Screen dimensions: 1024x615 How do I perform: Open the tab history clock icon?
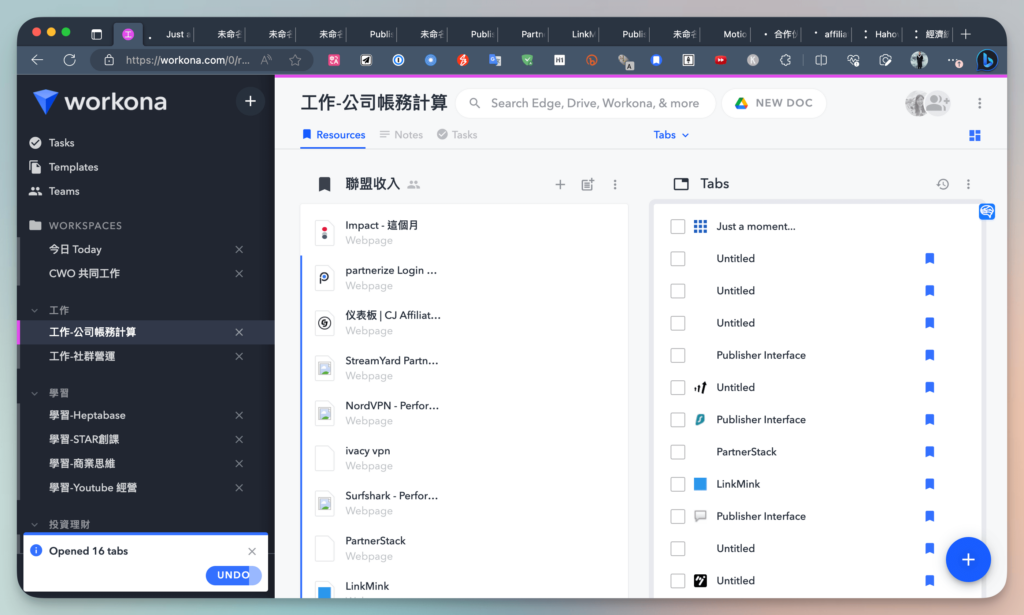tap(942, 184)
